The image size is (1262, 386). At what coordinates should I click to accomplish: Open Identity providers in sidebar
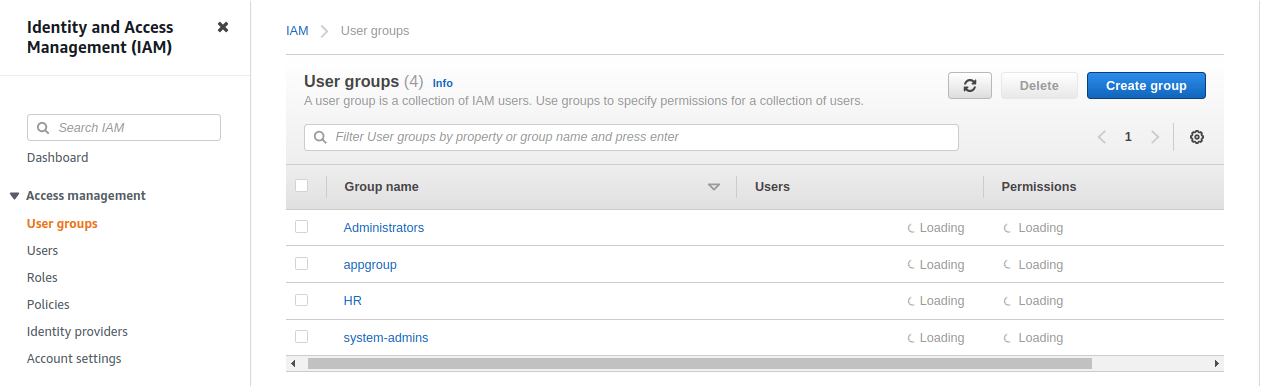click(77, 332)
